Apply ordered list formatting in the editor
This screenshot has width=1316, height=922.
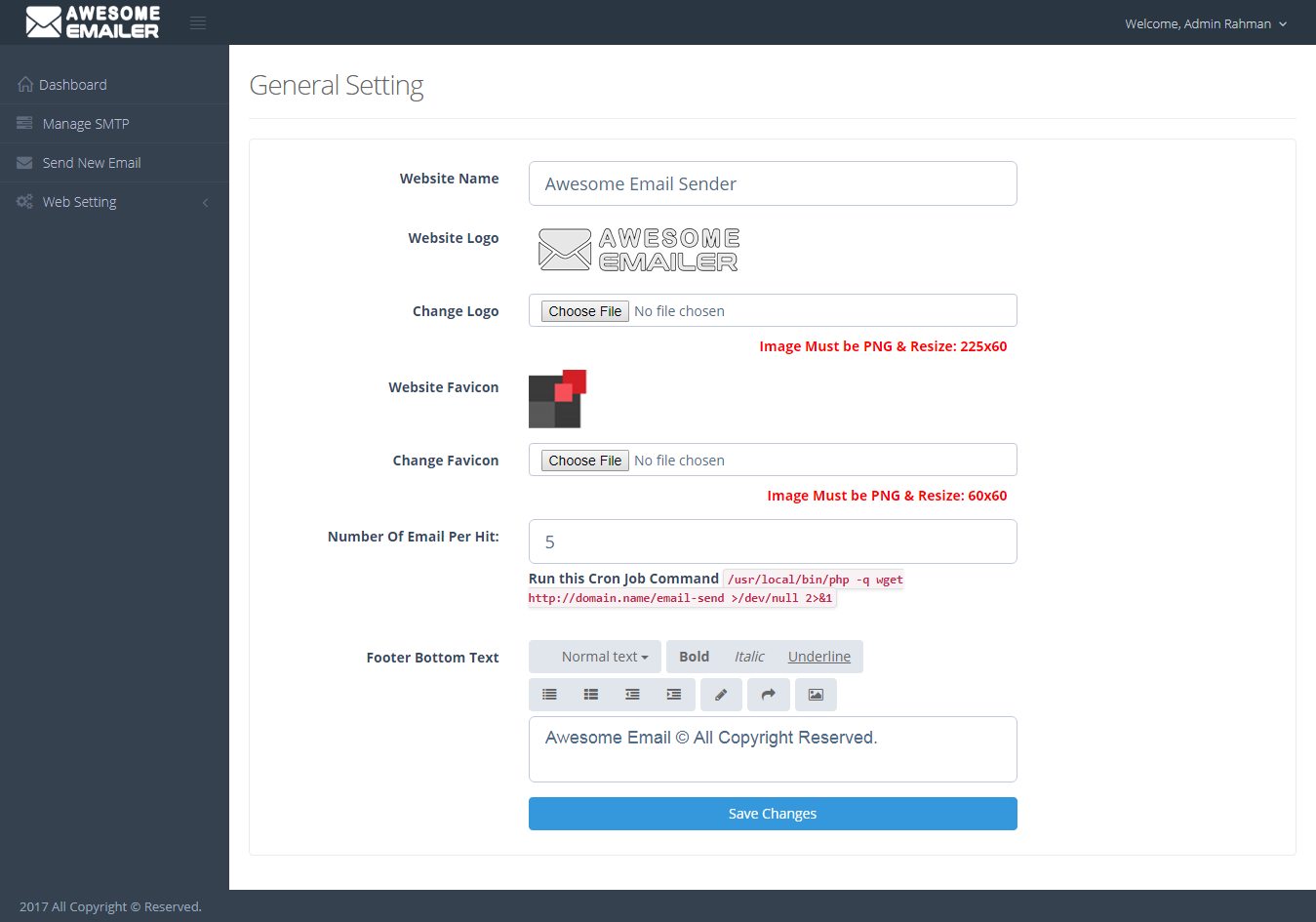click(x=590, y=694)
